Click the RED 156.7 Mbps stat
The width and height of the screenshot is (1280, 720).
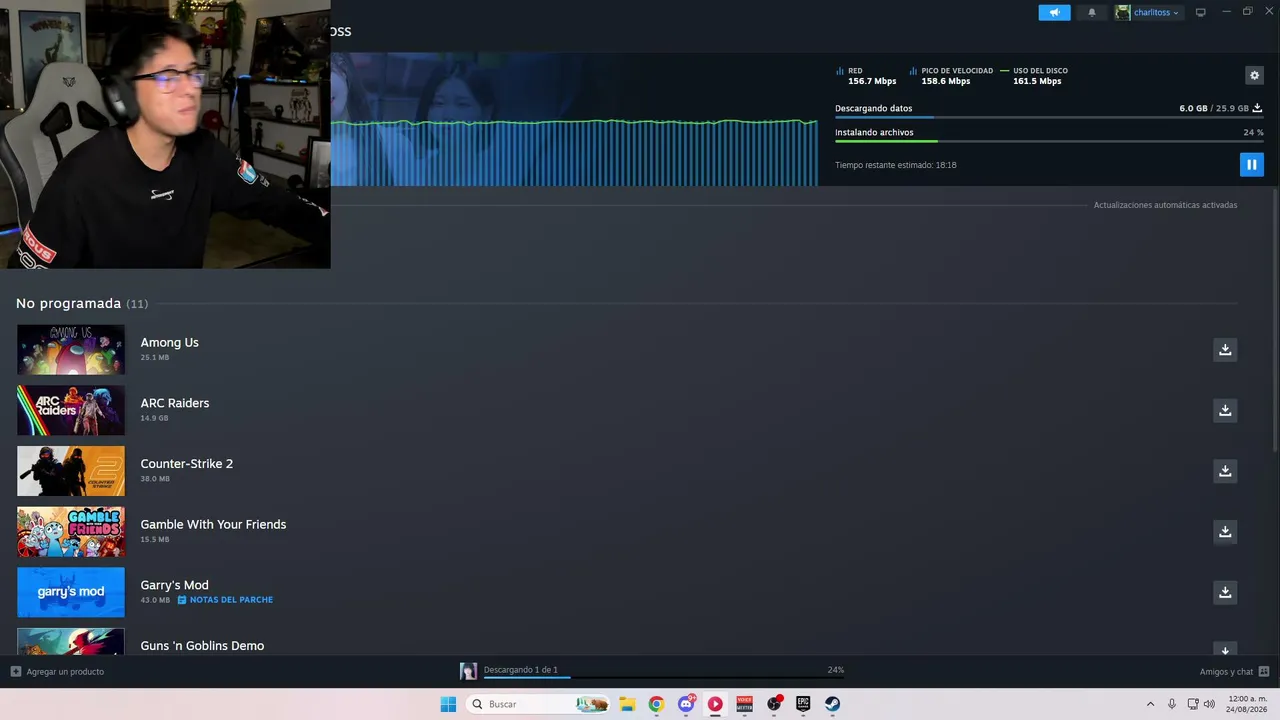point(867,76)
